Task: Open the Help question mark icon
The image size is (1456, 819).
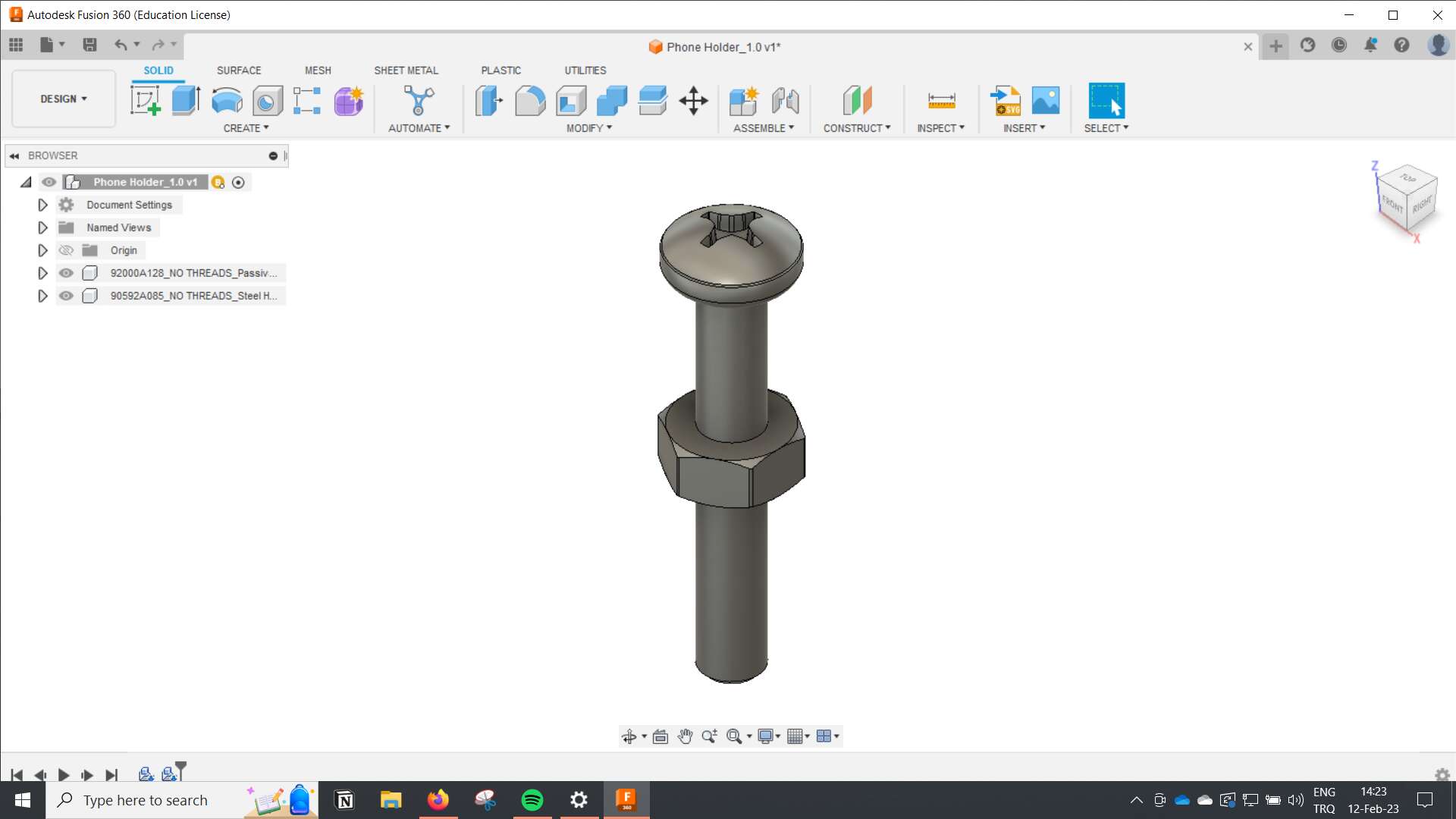Action: [1401, 45]
